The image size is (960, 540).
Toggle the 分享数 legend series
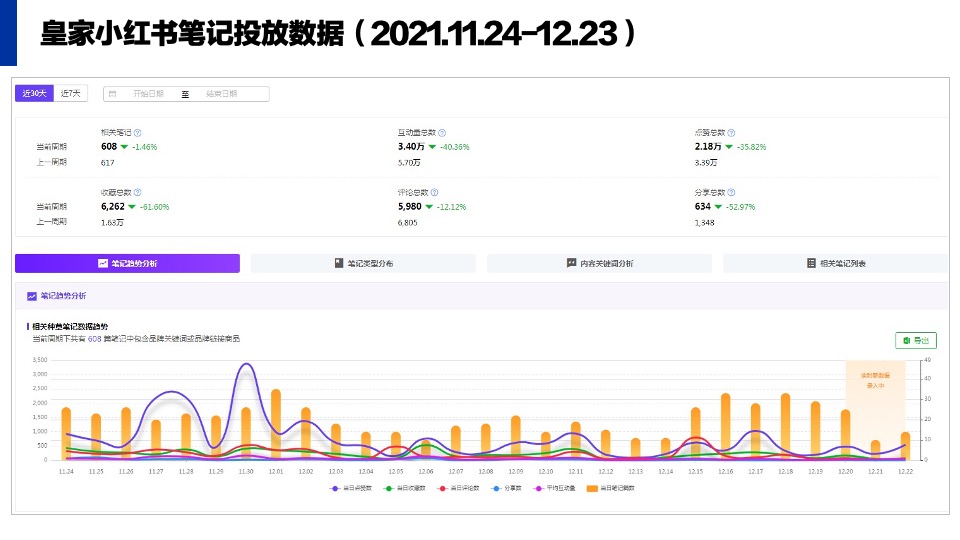(506, 489)
